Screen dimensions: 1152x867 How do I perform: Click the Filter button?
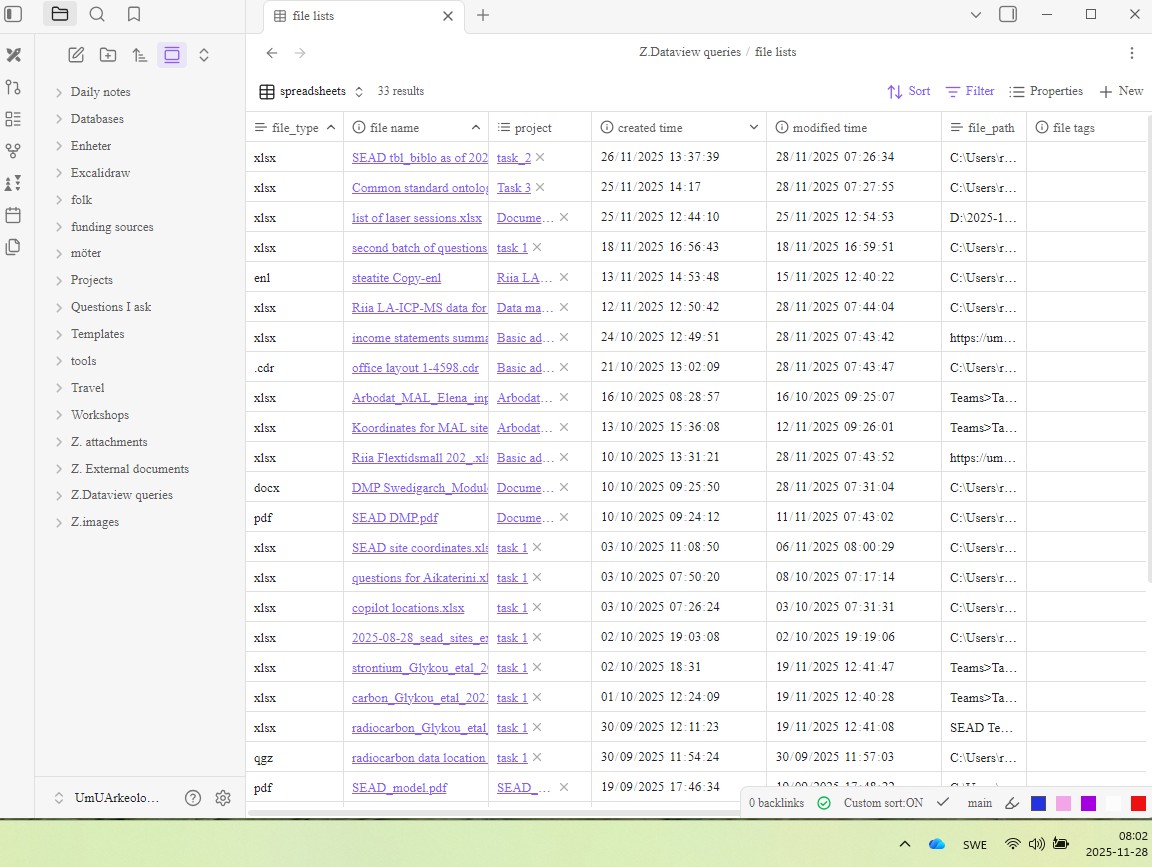pyautogui.click(x=970, y=91)
